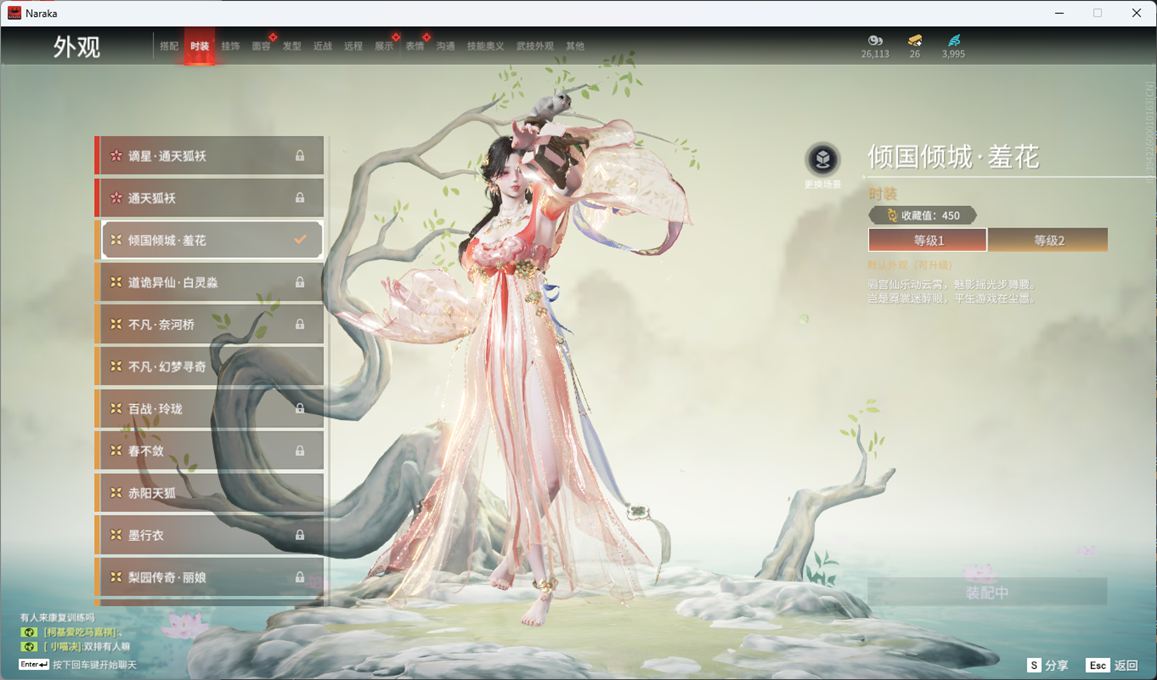Image resolution: width=1157 pixels, height=680 pixels.
Task: Click the lock icon on 谪星·通天狐袄
Action: tap(300, 156)
